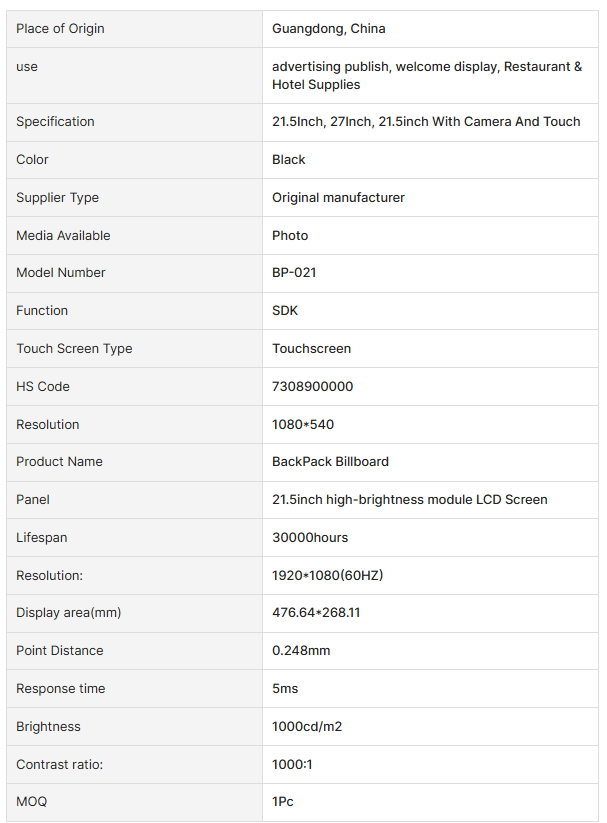
Task: Select the 476.64*268.11 display area value
Action: point(316,613)
